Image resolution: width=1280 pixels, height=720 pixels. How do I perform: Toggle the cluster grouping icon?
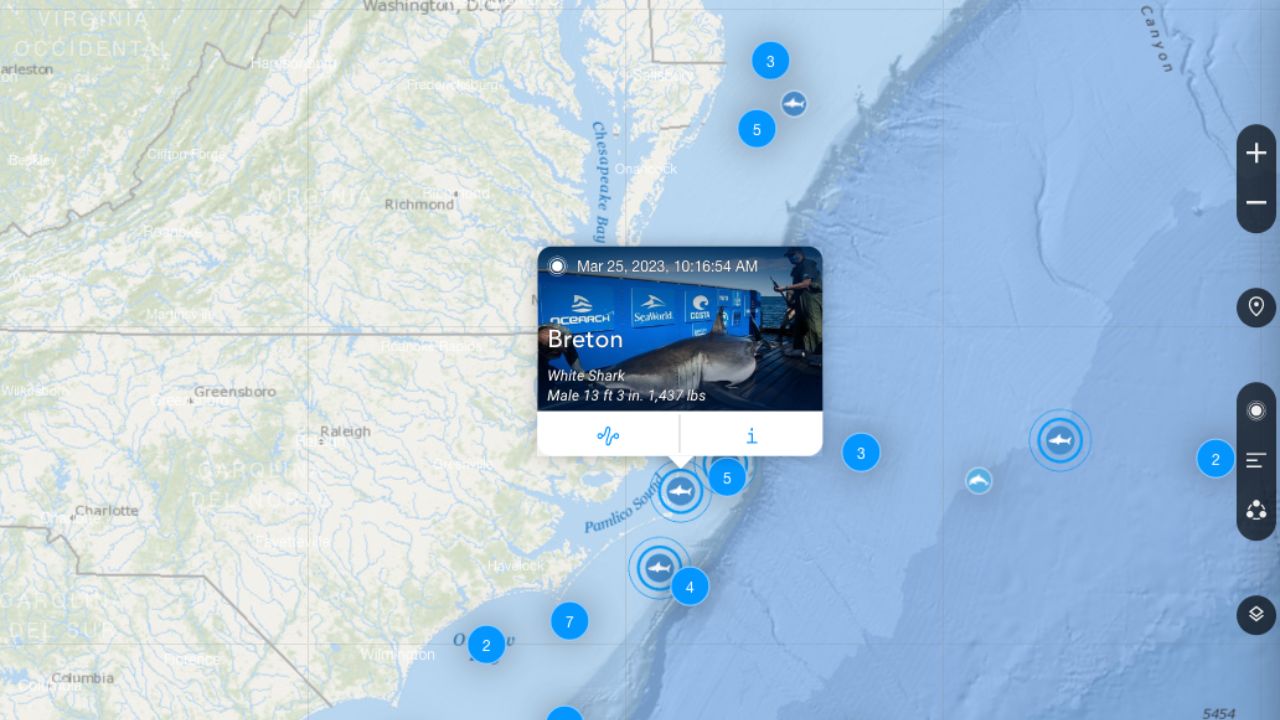1256,511
